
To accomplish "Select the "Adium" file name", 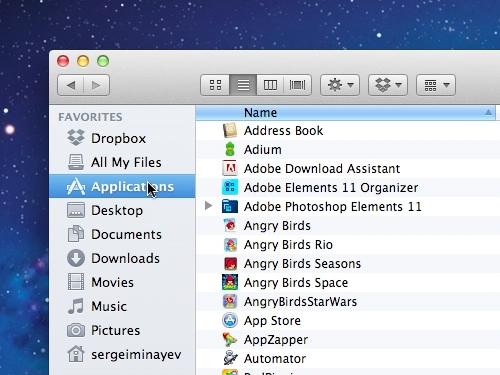I will pos(263,150).
